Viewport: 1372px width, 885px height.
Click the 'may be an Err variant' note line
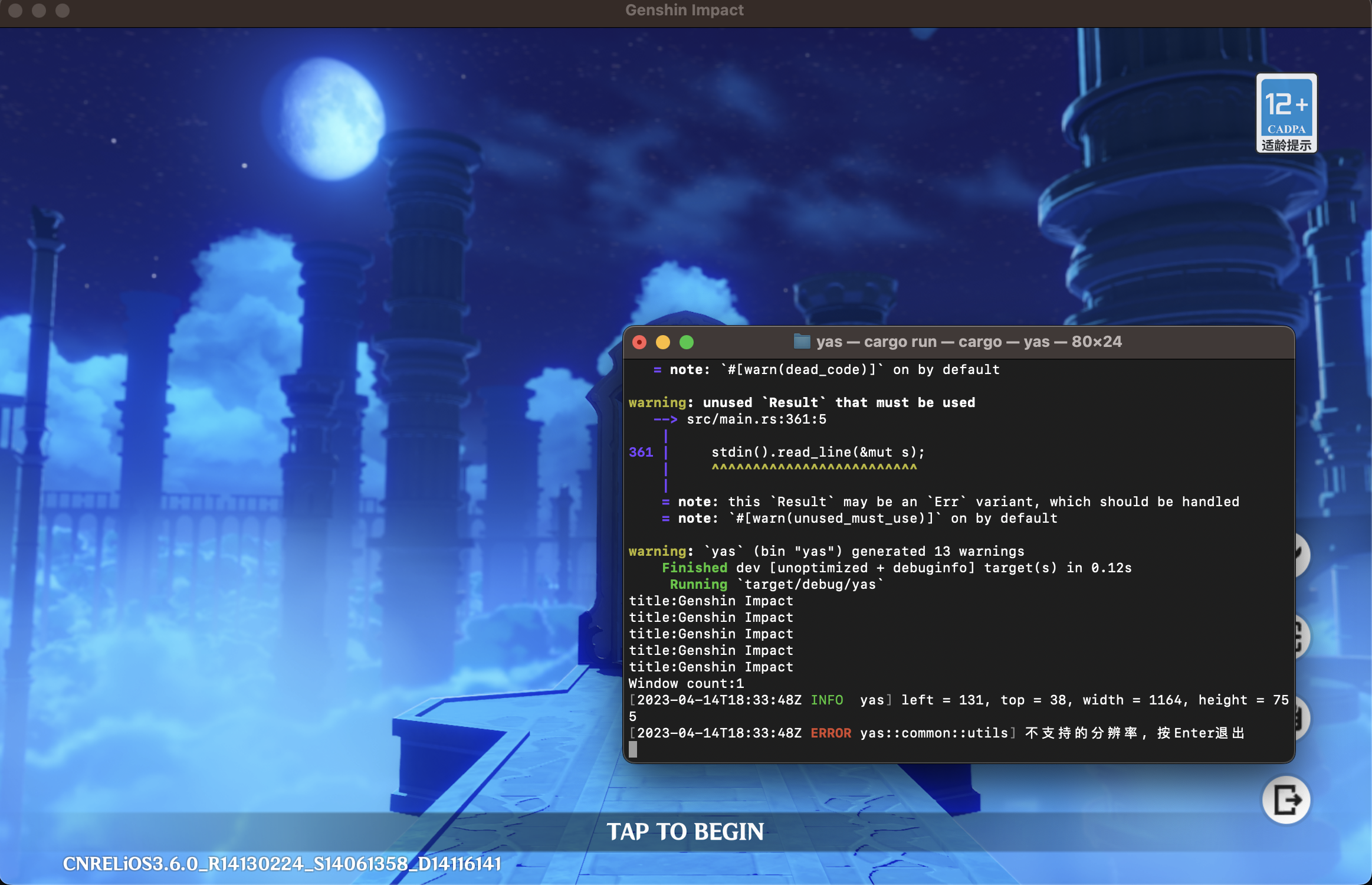(950, 501)
